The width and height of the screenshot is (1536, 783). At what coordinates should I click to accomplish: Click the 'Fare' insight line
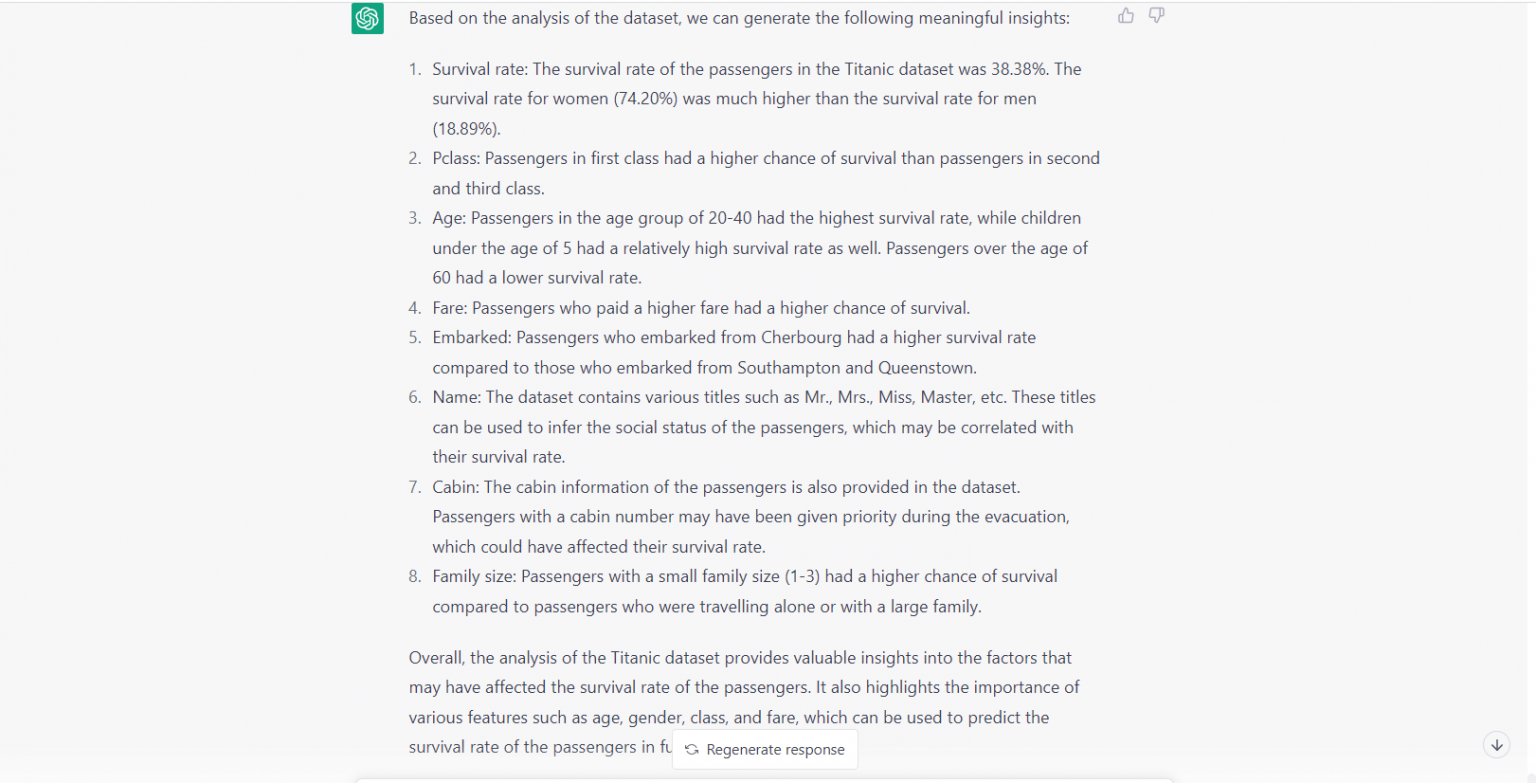tap(701, 307)
